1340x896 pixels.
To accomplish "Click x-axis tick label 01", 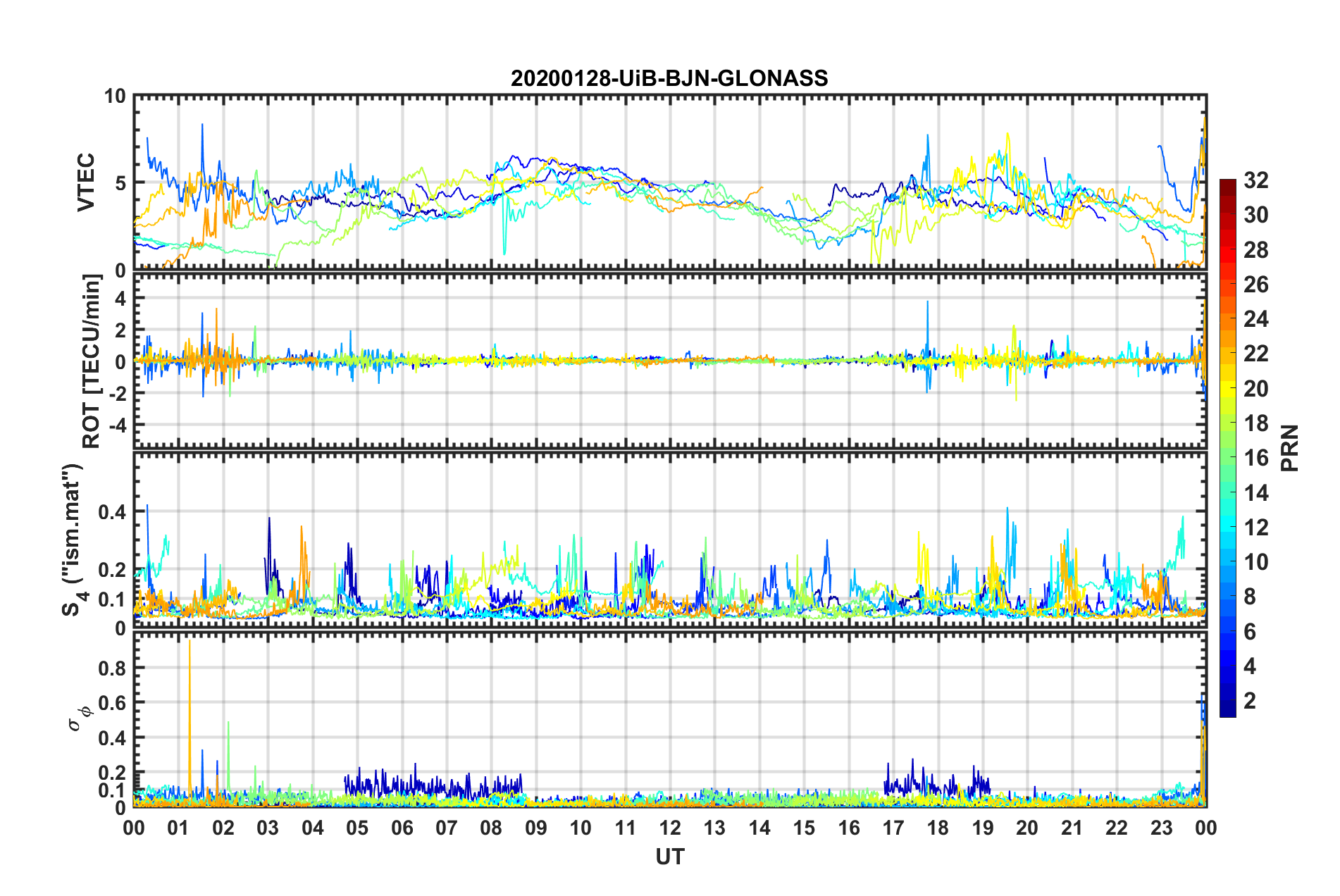I will pyautogui.click(x=178, y=828).
